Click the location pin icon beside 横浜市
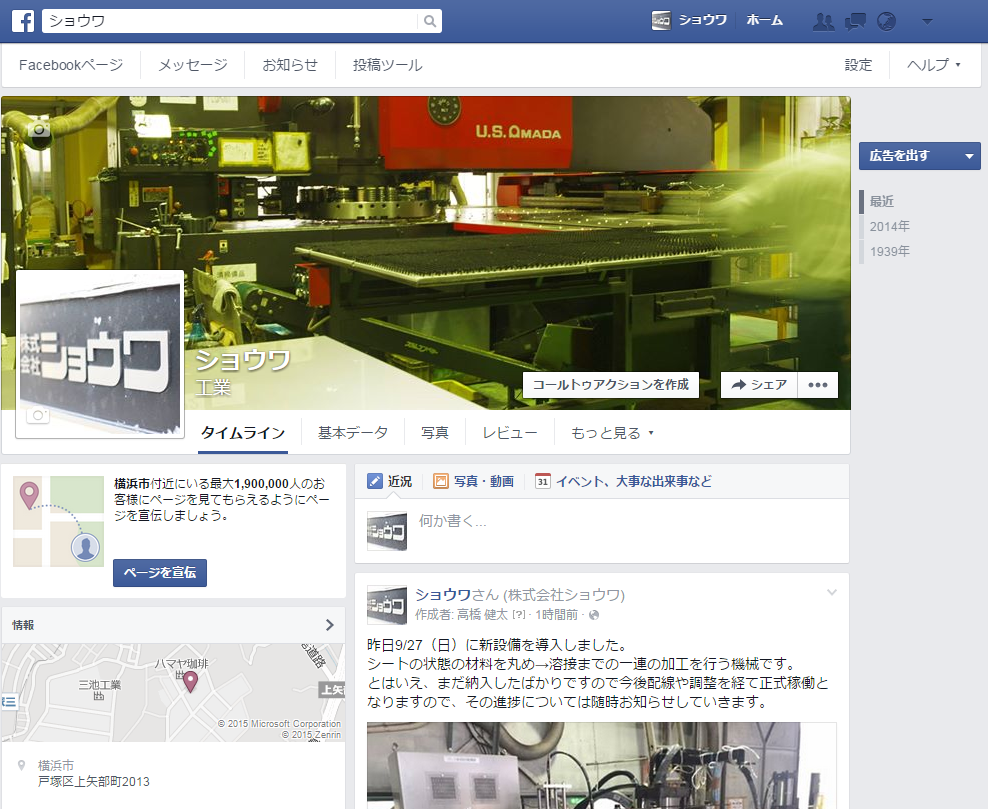The image size is (988, 809). pyautogui.click(x=21, y=766)
